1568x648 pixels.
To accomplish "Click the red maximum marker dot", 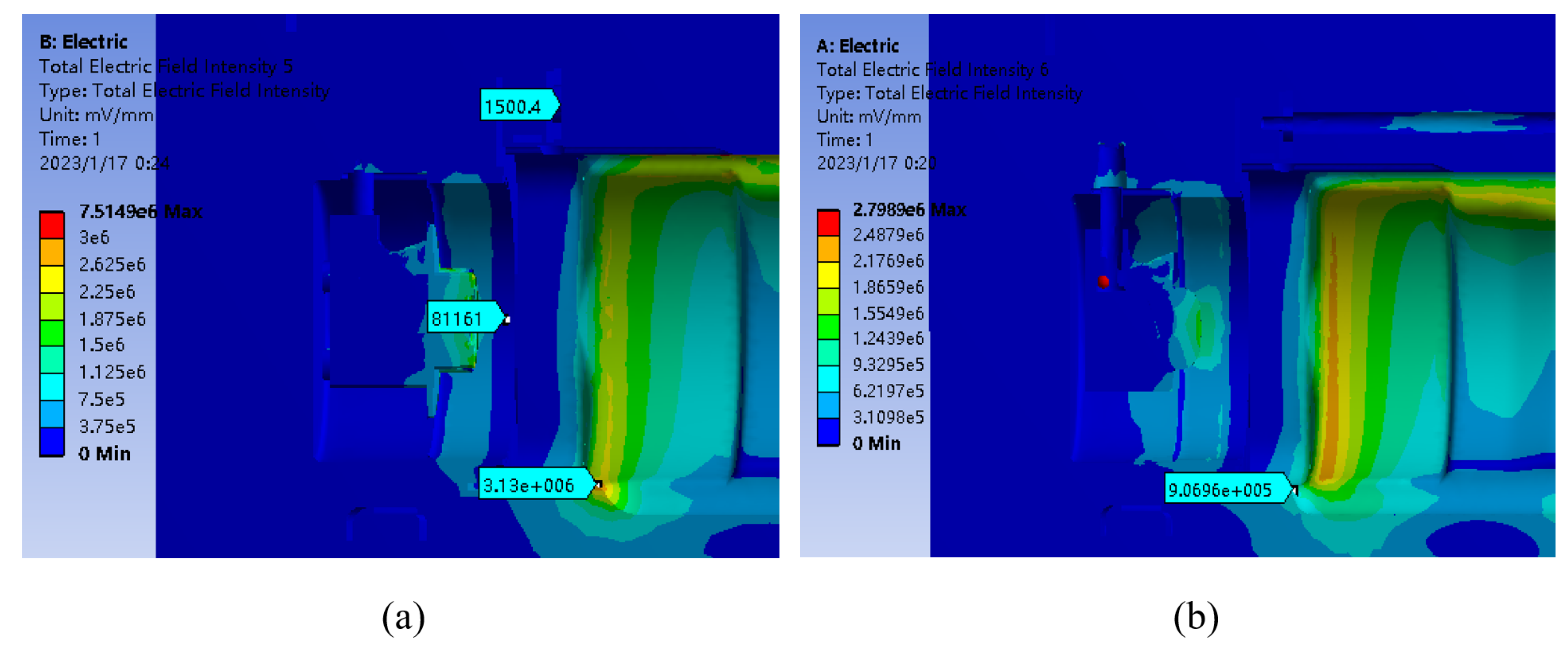I will (x=1103, y=282).
